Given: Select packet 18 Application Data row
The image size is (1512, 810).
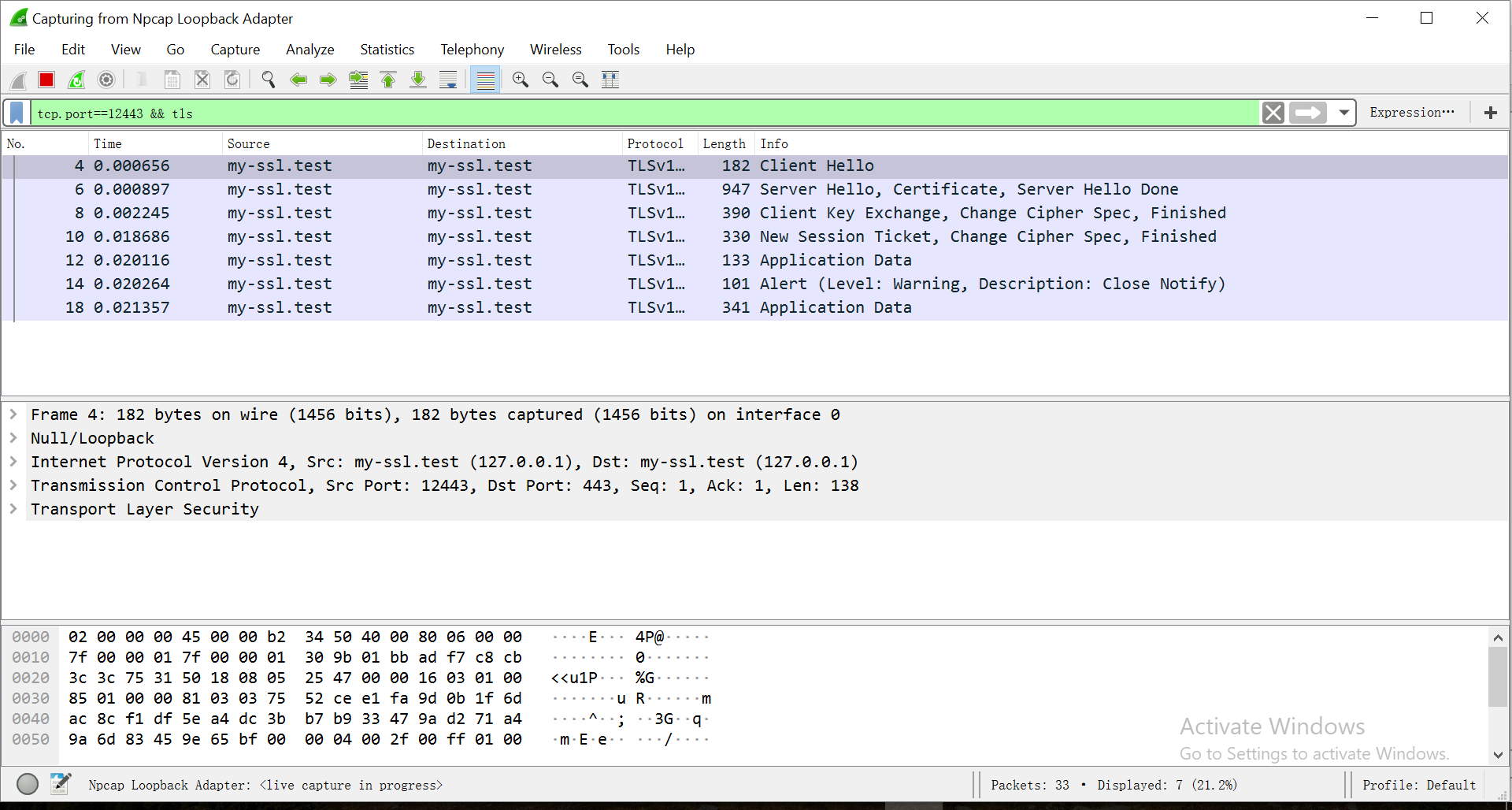Looking at the screenshot, I should 755,308.
